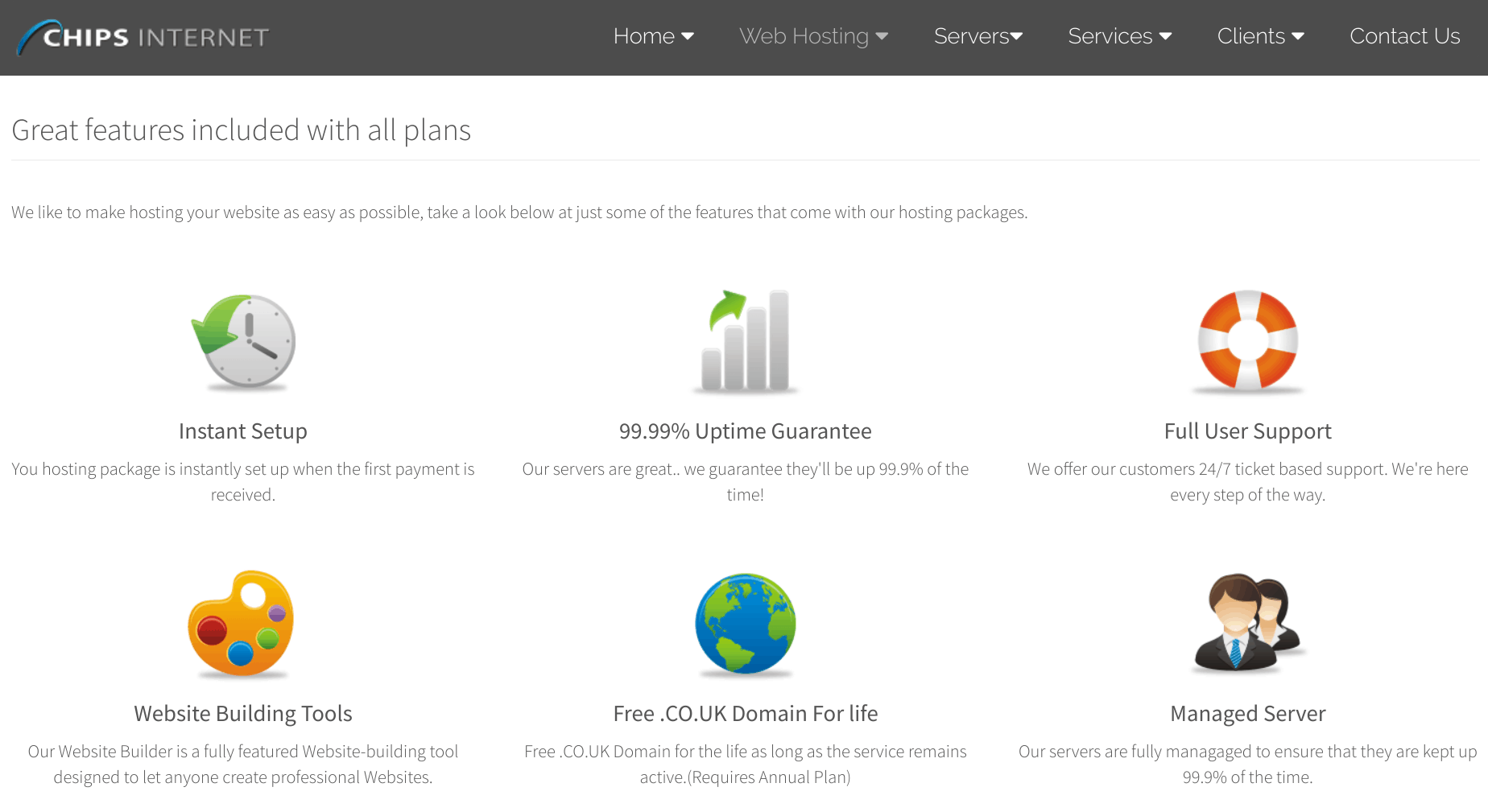Open the Home menu
The width and height of the screenshot is (1488, 812).
pyautogui.click(x=653, y=36)
